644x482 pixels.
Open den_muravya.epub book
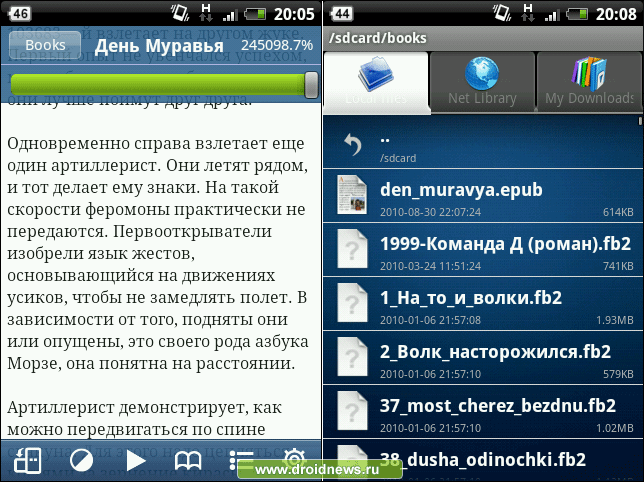pos(483,196)
